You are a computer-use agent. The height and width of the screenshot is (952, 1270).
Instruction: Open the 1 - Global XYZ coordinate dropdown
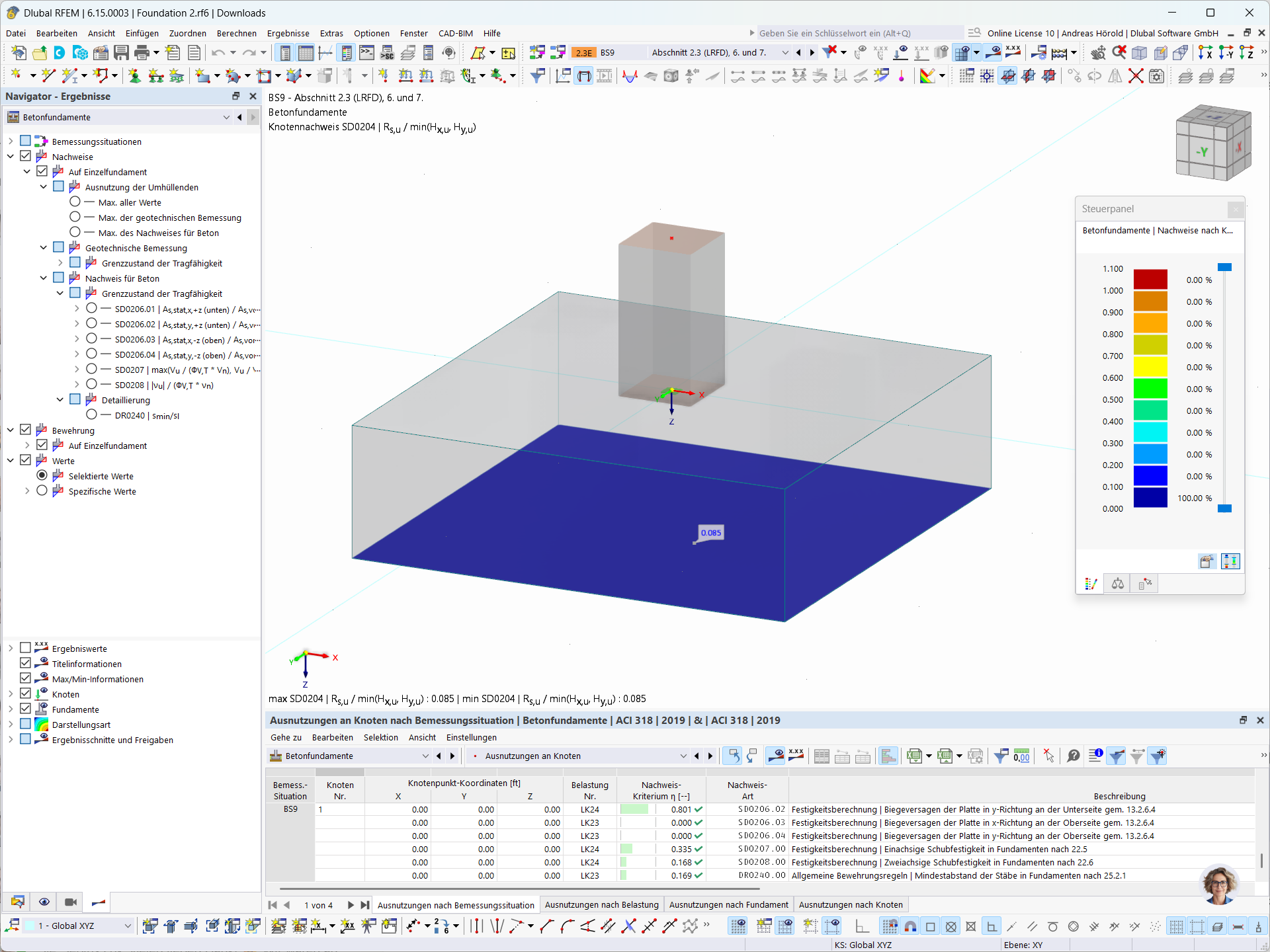coord(128,926)
